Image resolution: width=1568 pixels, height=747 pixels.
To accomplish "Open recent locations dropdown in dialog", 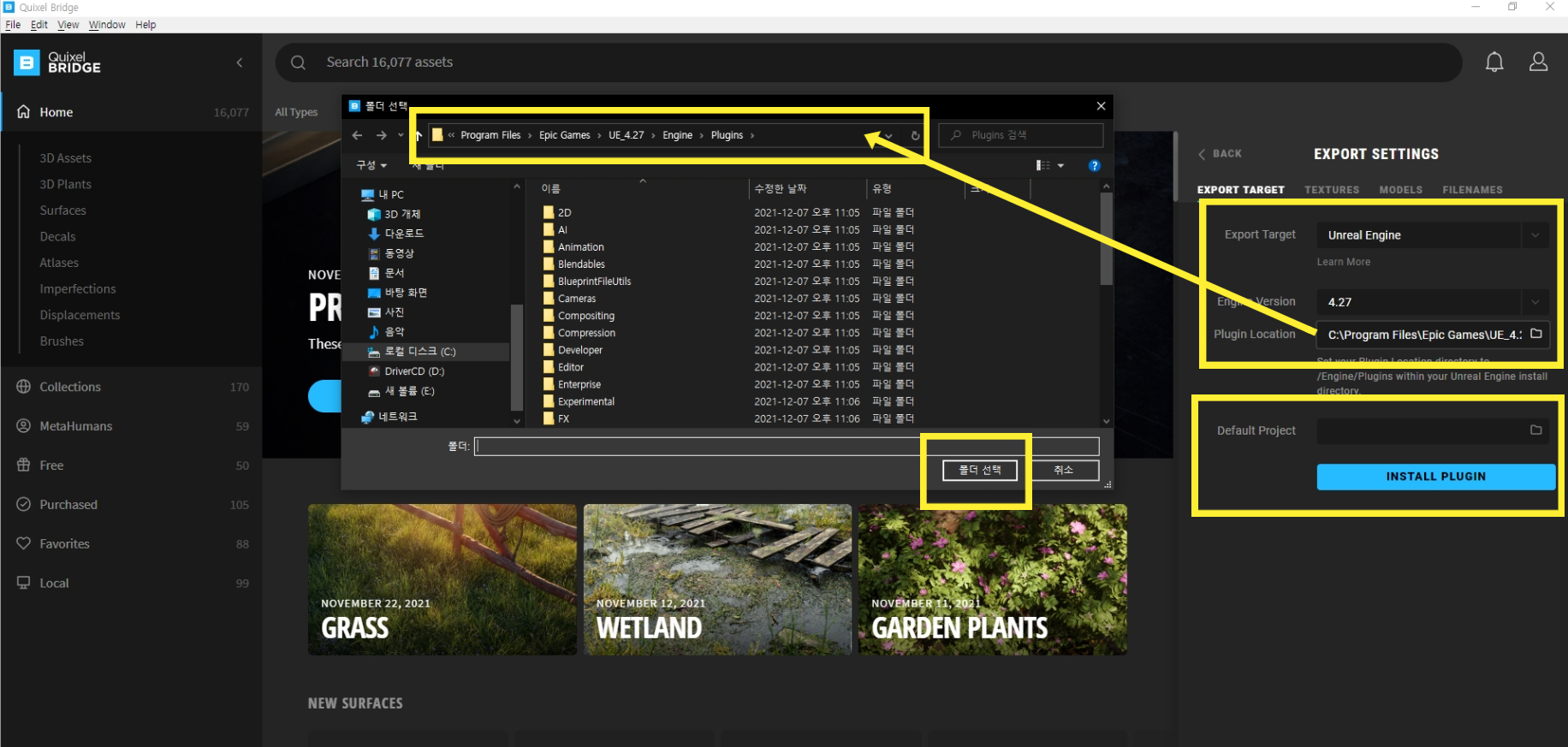I will (x=401, y=135).
